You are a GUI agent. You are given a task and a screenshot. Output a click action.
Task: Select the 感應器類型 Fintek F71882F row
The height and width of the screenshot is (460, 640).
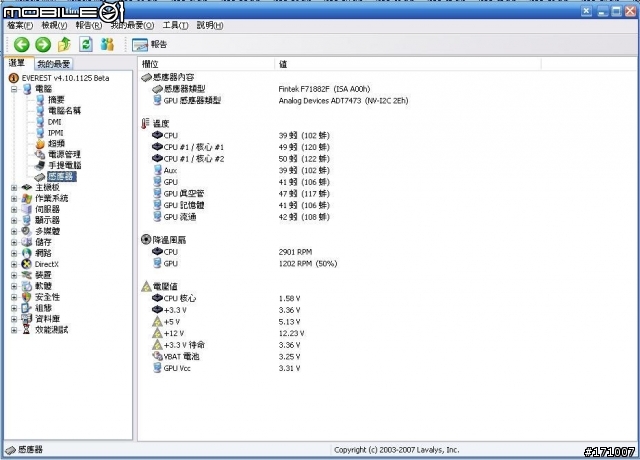tap(261, 89)
